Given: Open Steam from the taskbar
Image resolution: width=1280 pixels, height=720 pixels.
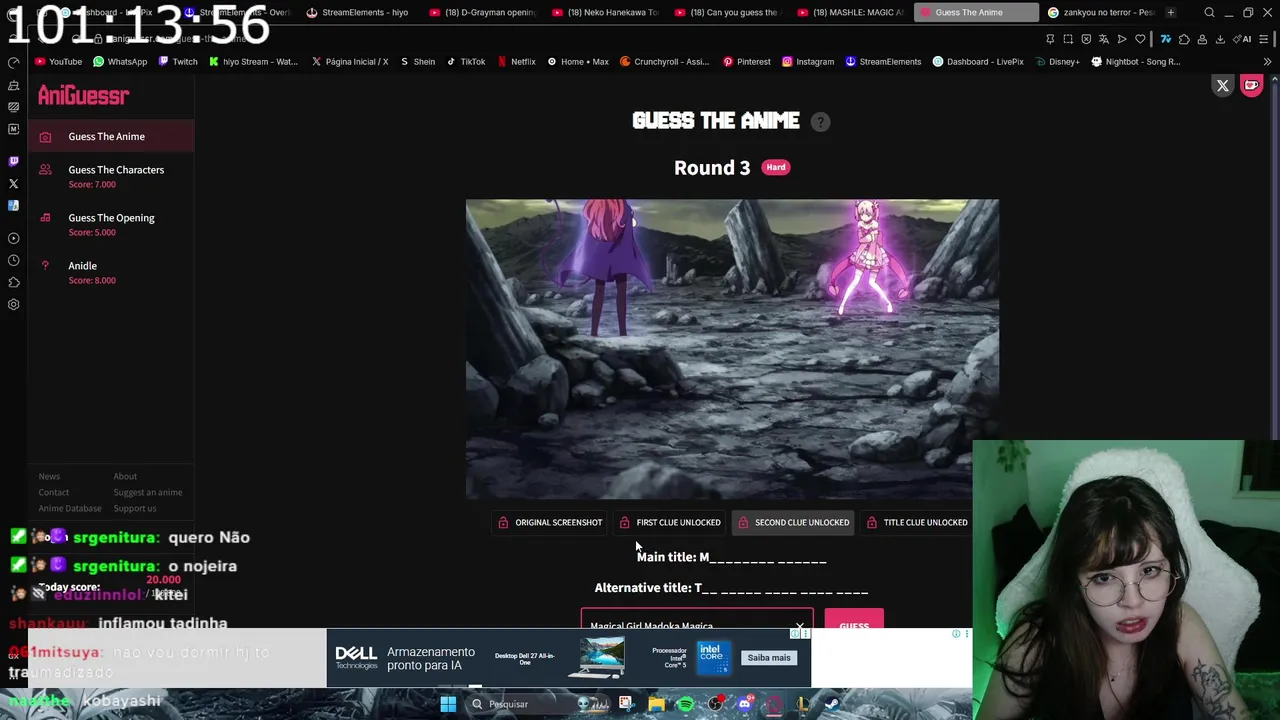Looking at the screenshot, I should (832, 704).
